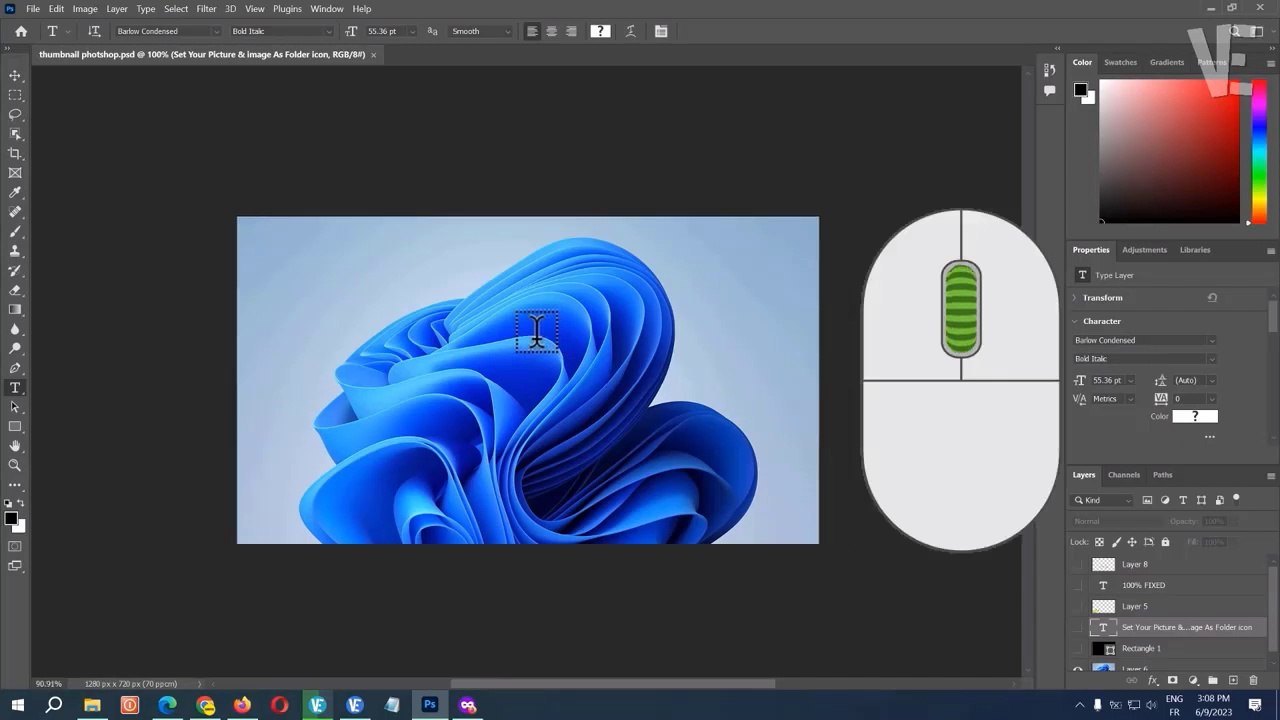Select the Eraser tool

[15, 290]
